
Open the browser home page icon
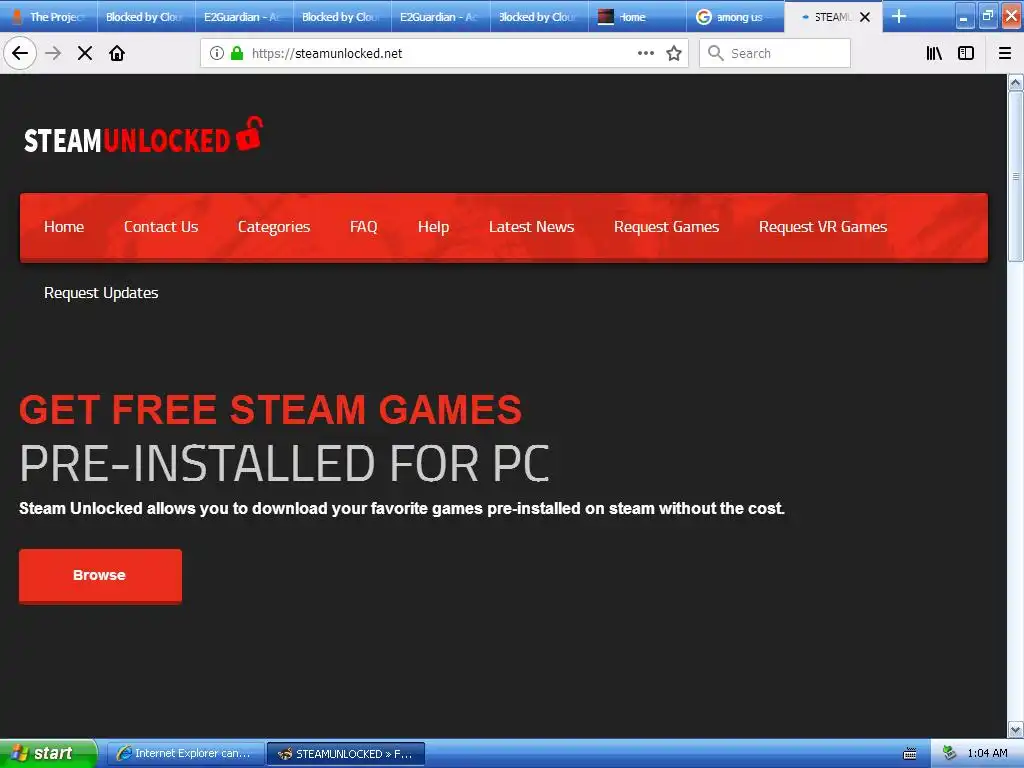(117, 53)
